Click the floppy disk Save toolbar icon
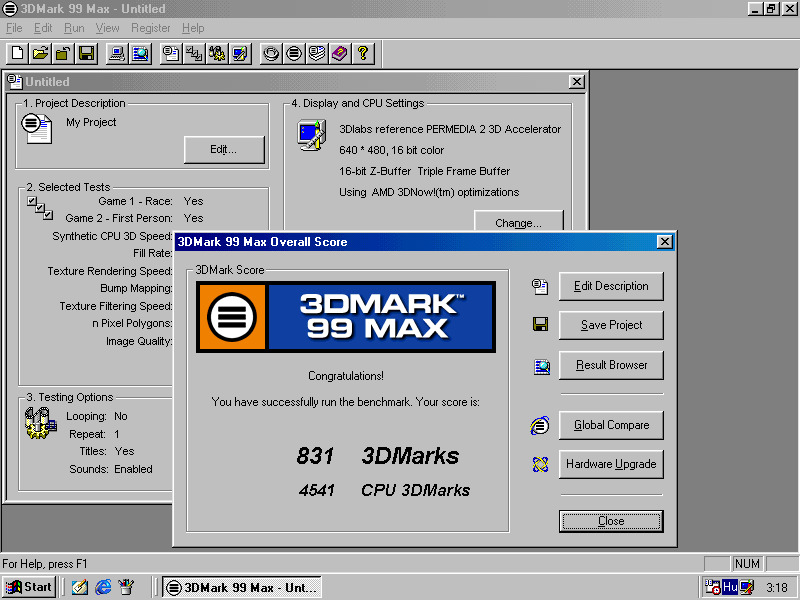800x600 pixels. pyautogui.click(x=87, y=53)
